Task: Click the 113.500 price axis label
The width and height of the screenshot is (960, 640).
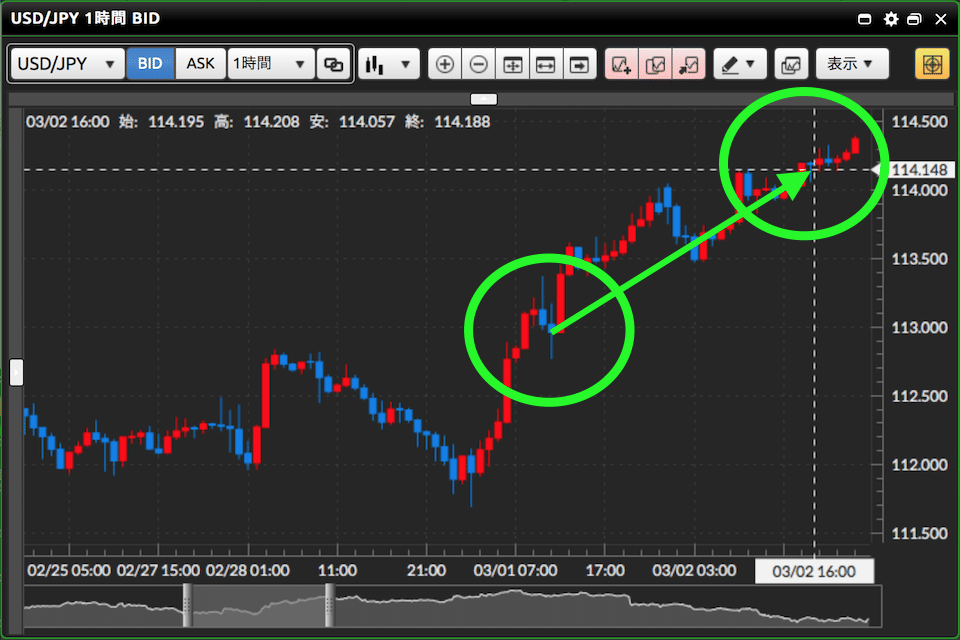Action: [919, 259]
